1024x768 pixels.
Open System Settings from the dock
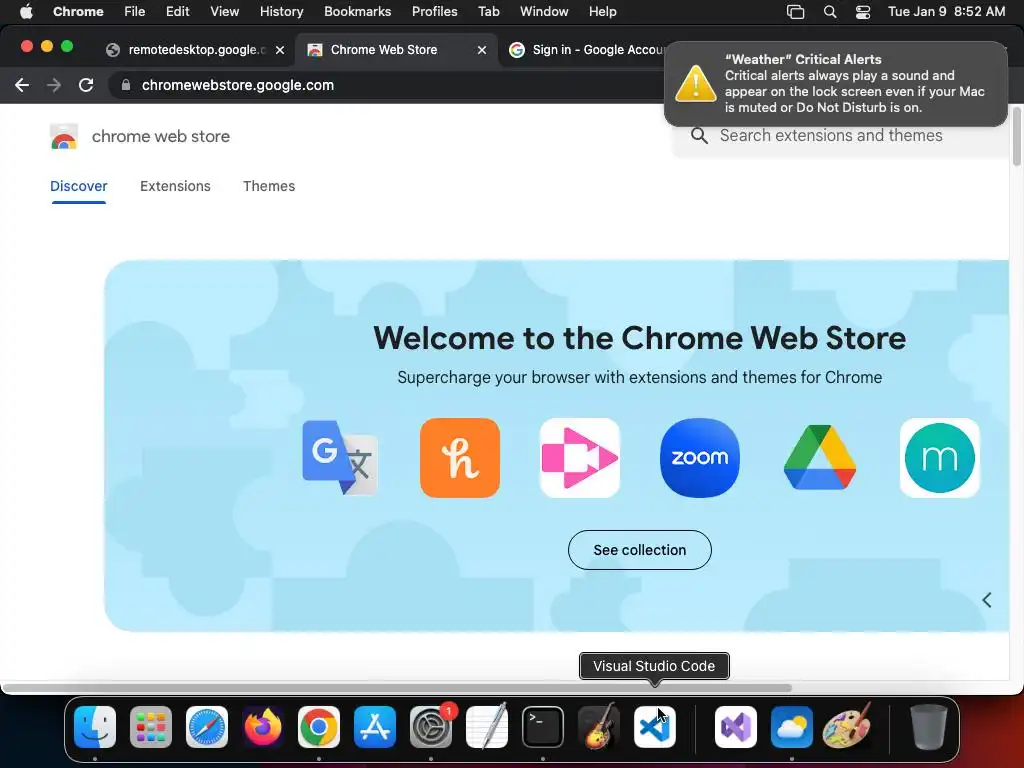[431, 727]
